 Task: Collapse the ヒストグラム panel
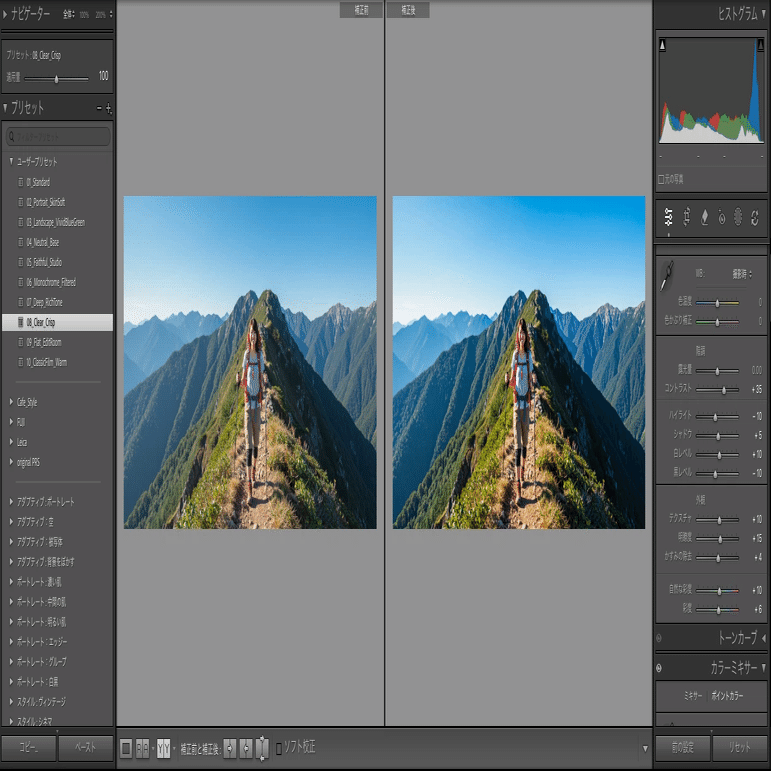(764, 14)
